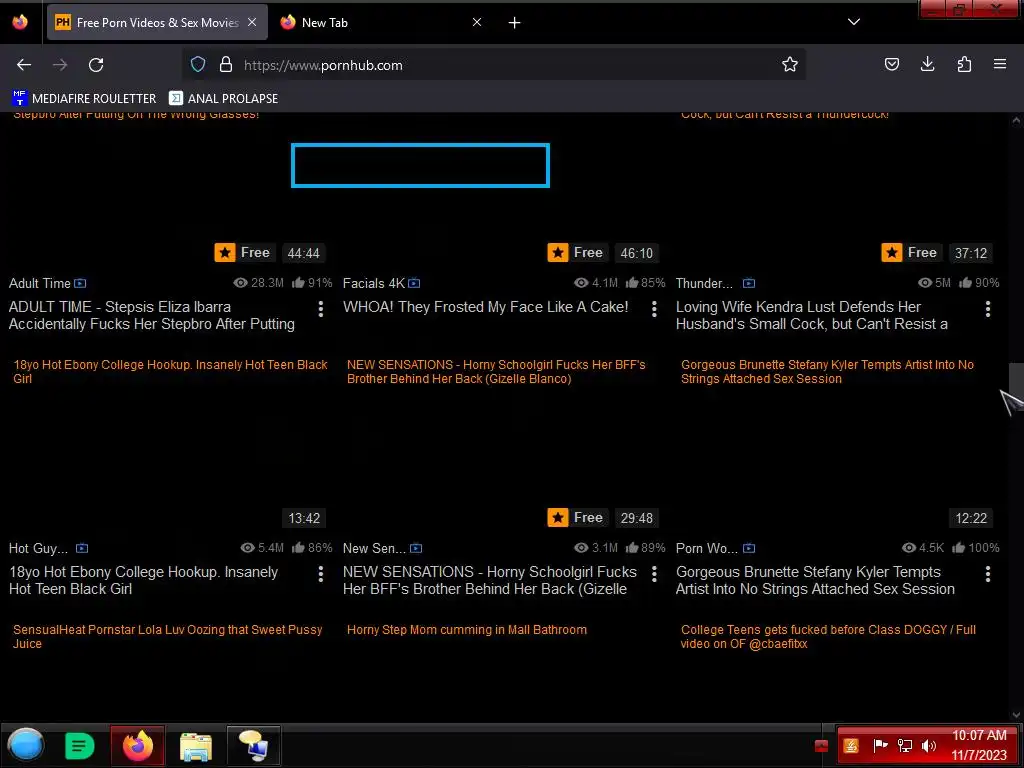Image resolution: width=1024 pixels, height=768 pixels.
Task: Open a new tab with the plus button
Action: (x=515, y=23)
